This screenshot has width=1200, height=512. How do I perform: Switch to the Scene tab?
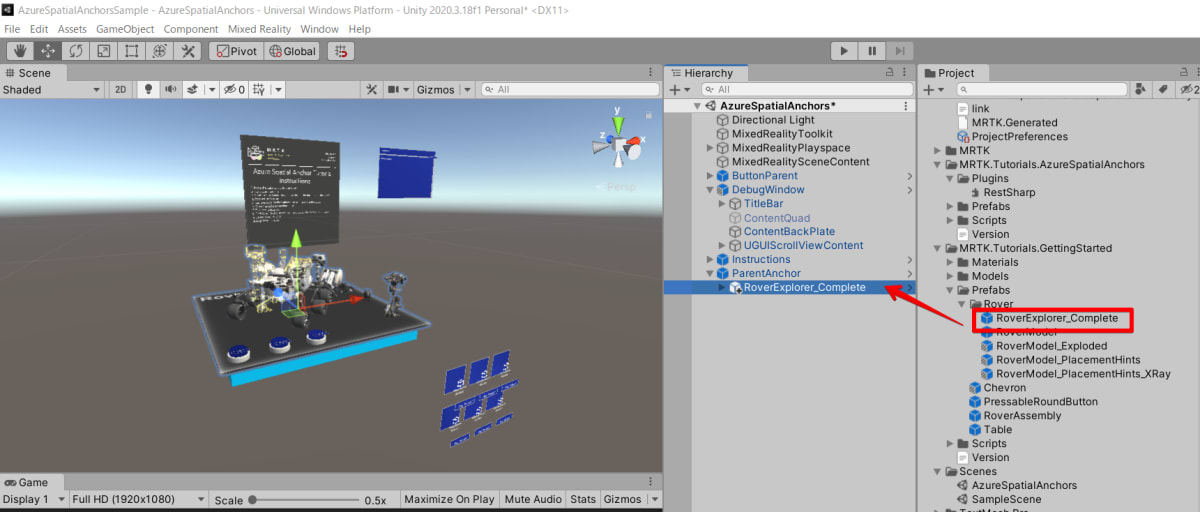point(32,72)
